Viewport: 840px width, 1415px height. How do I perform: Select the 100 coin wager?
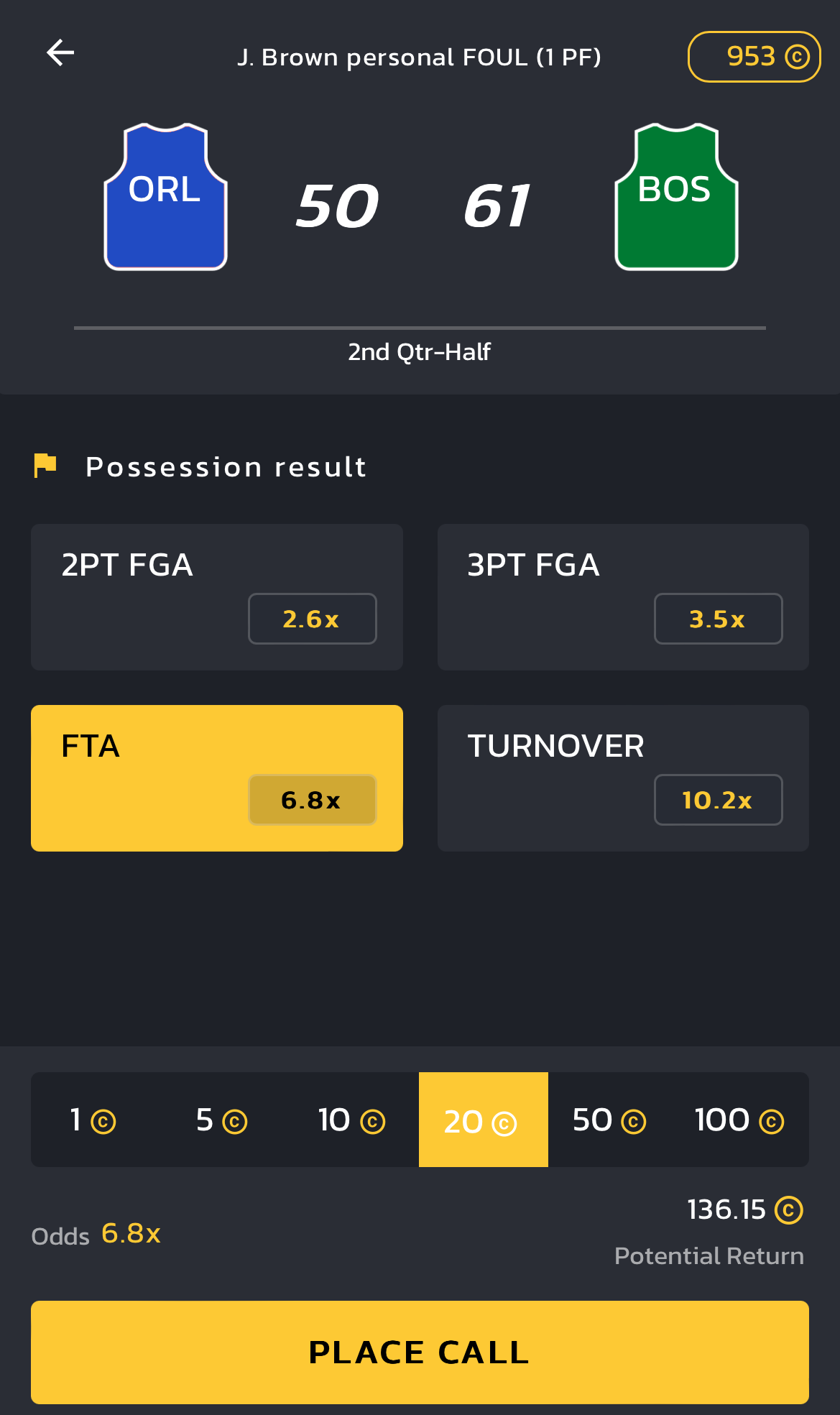[739, 1120]
